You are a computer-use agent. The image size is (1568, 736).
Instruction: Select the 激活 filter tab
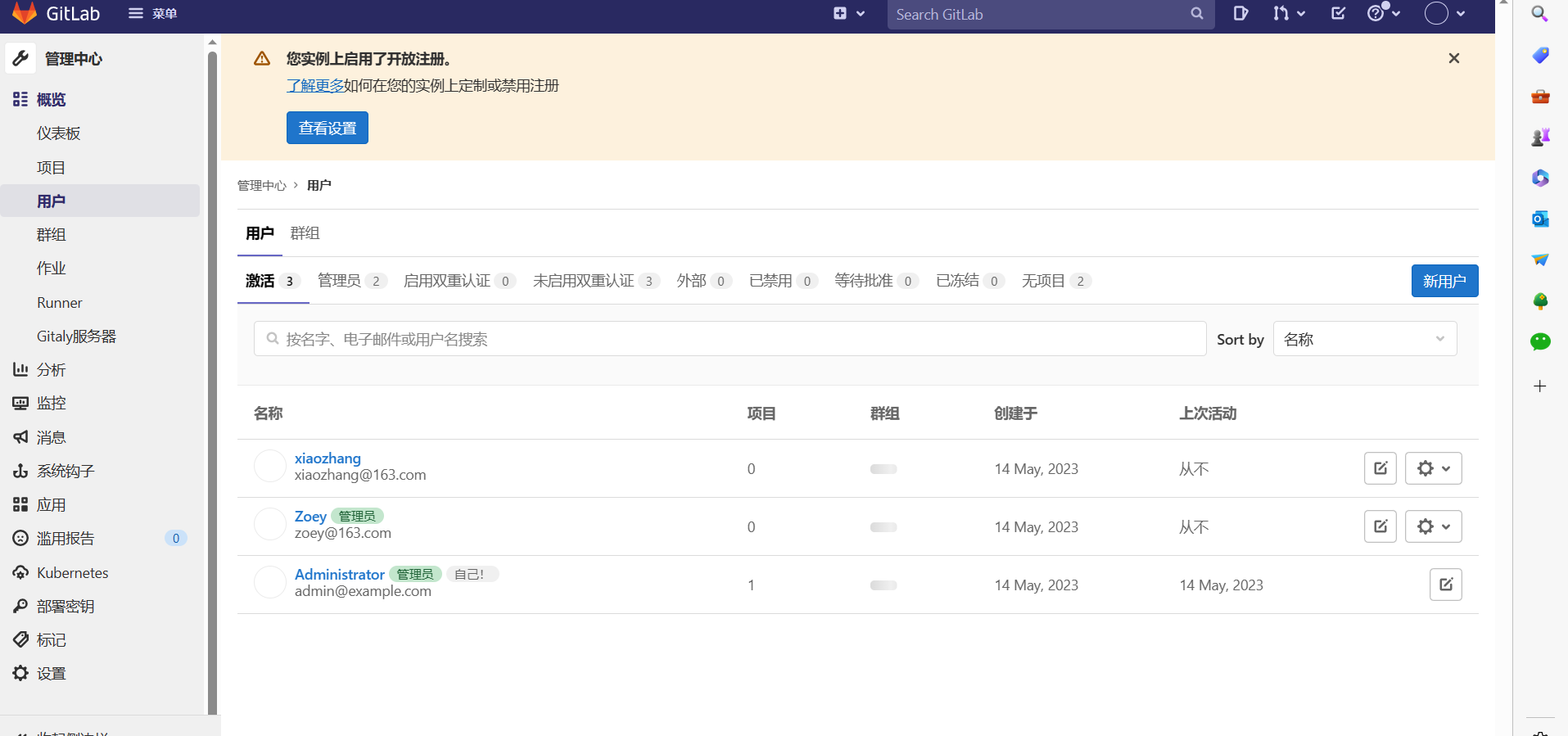(273, 281)
